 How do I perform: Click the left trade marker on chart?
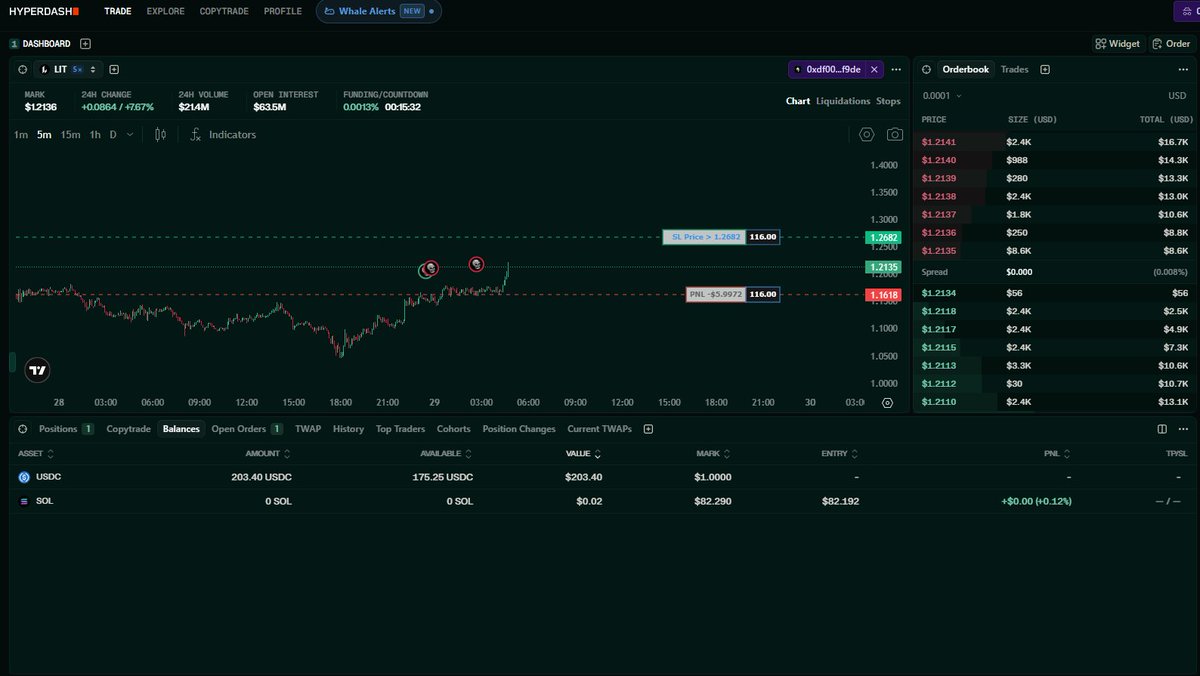[x=429, y=268]
